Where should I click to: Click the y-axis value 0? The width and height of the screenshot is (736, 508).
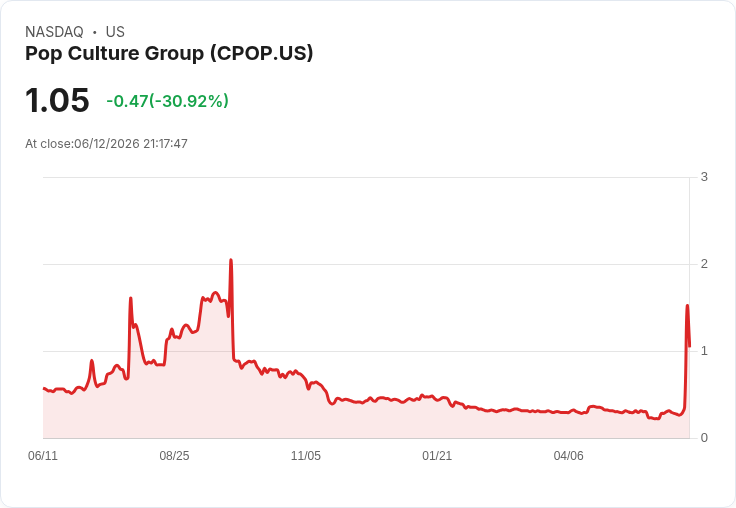point(704,438)
